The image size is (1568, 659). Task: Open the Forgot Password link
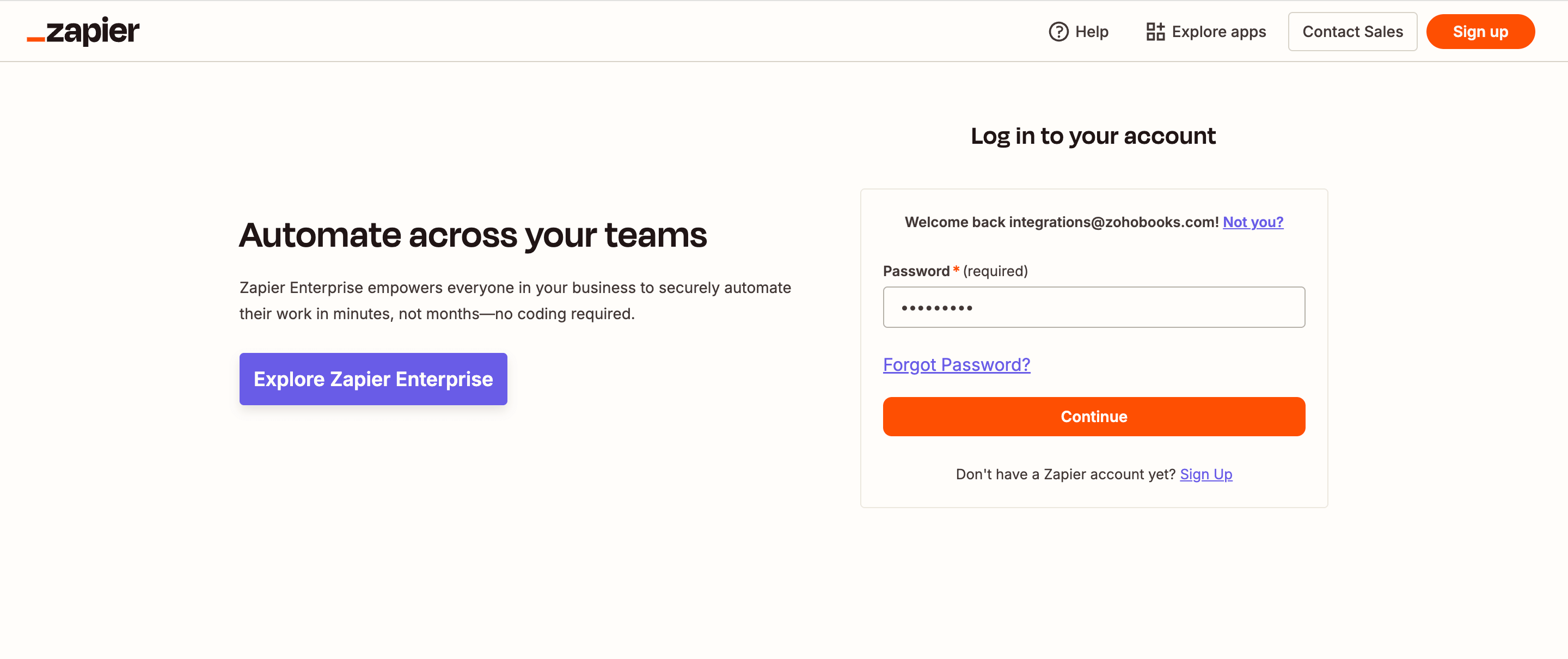[x=956, y=364]
